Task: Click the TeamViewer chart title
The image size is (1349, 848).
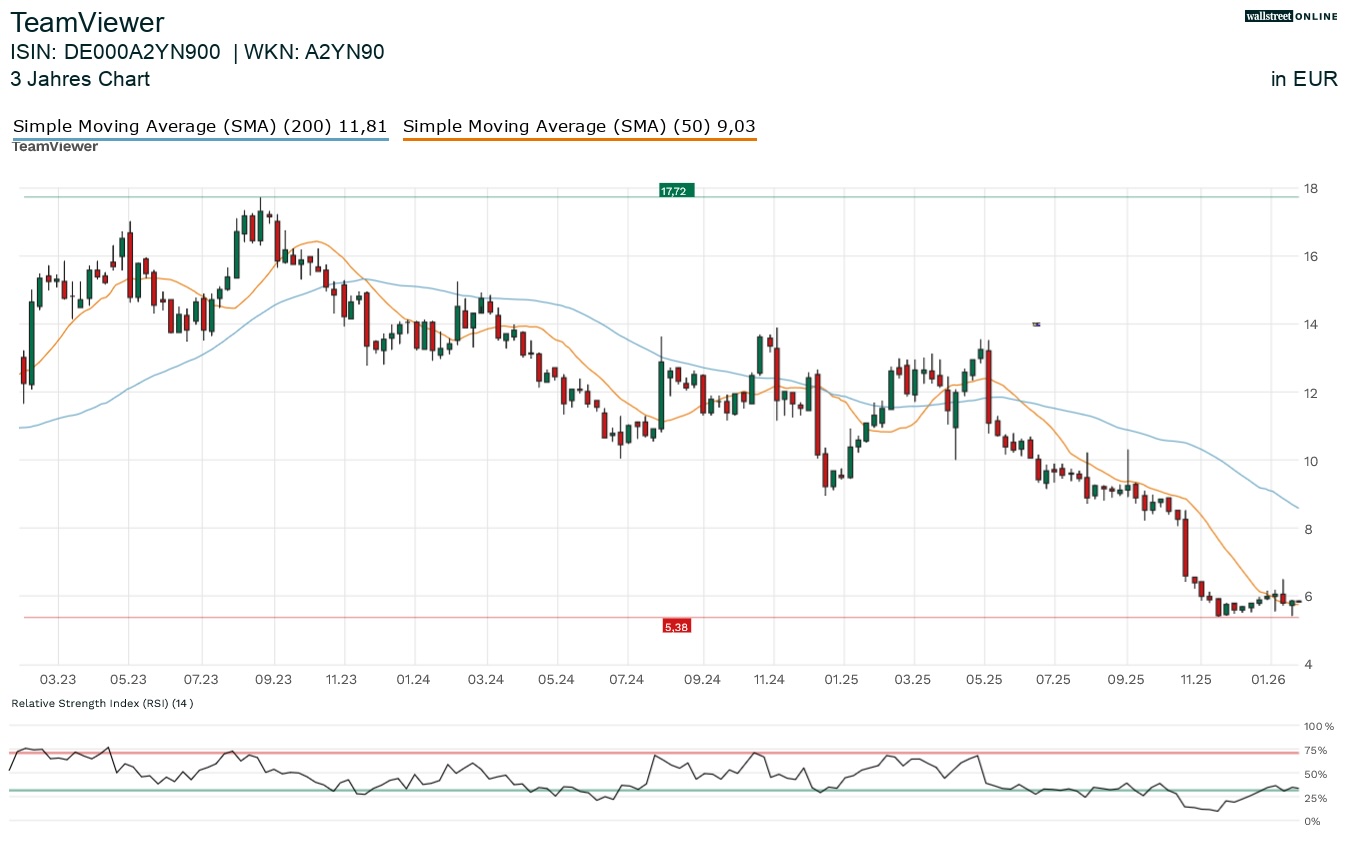Action: coord(87,23)
